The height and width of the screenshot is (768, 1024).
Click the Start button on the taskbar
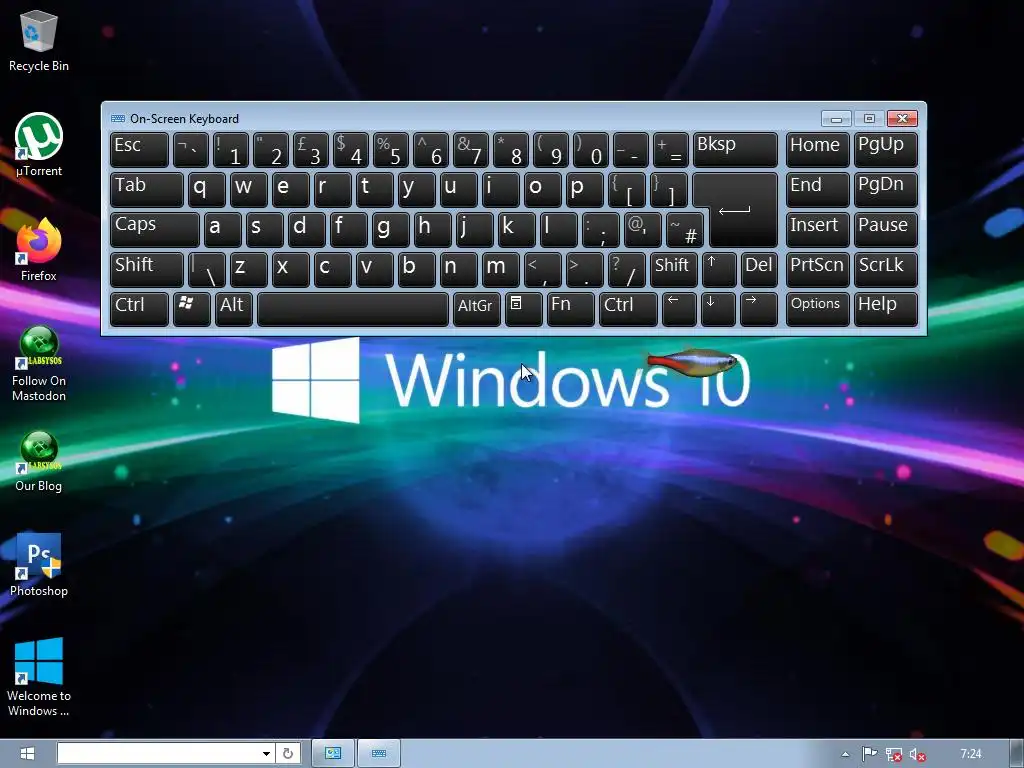(27, 754)
